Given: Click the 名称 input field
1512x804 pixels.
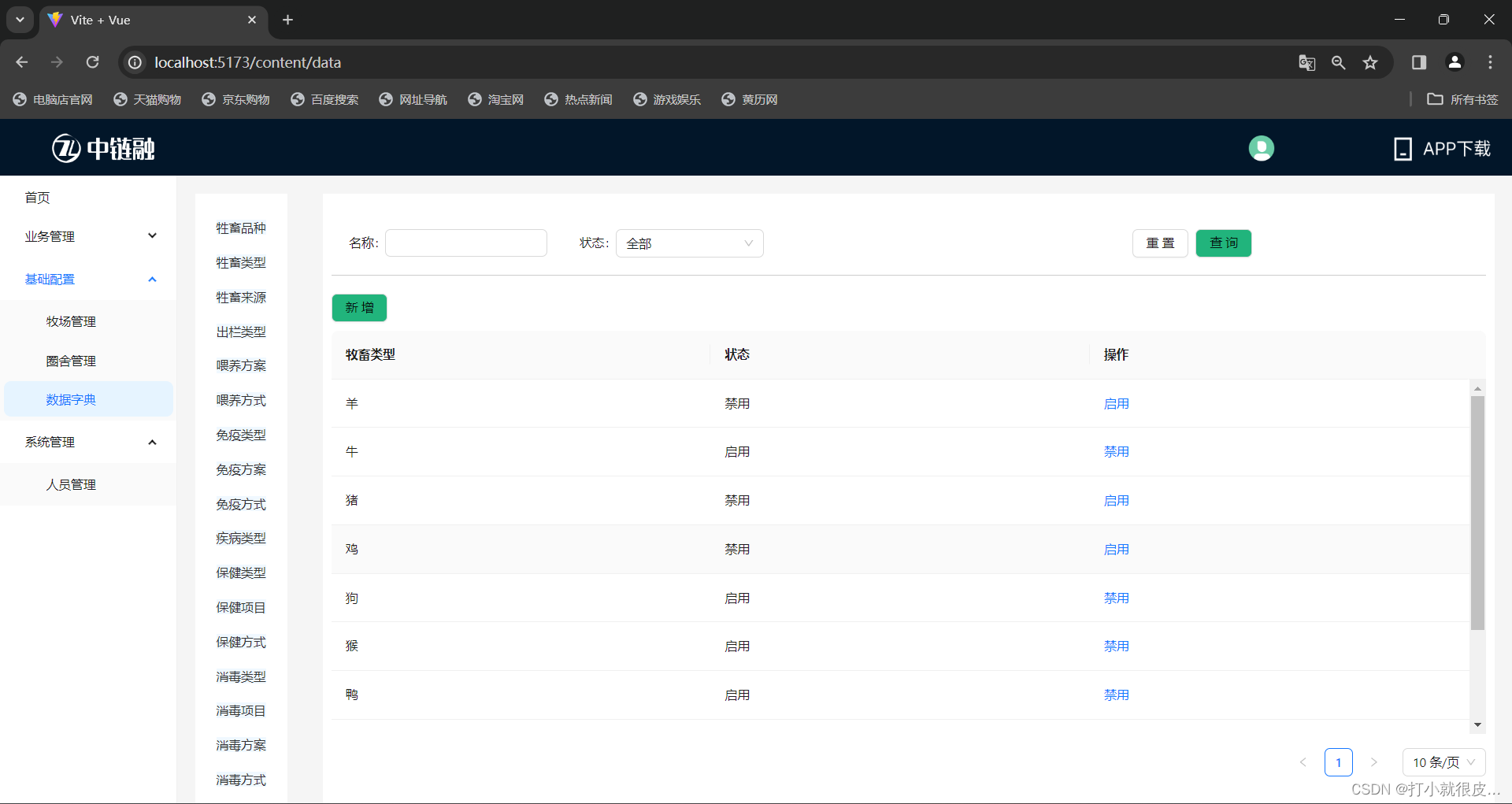Looking at the screenshot, I should tap(465, 243).
